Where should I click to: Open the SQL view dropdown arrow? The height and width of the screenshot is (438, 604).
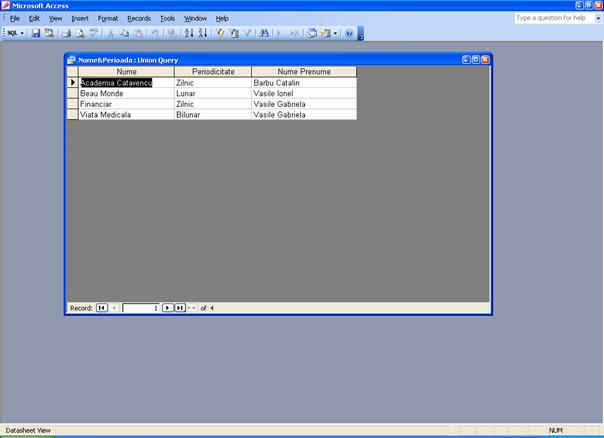(23, 33)
